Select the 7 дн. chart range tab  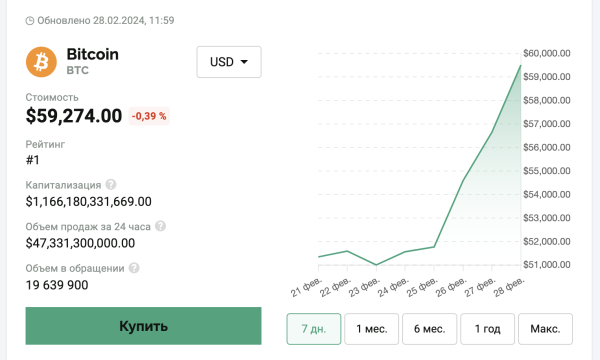[314, 329]
